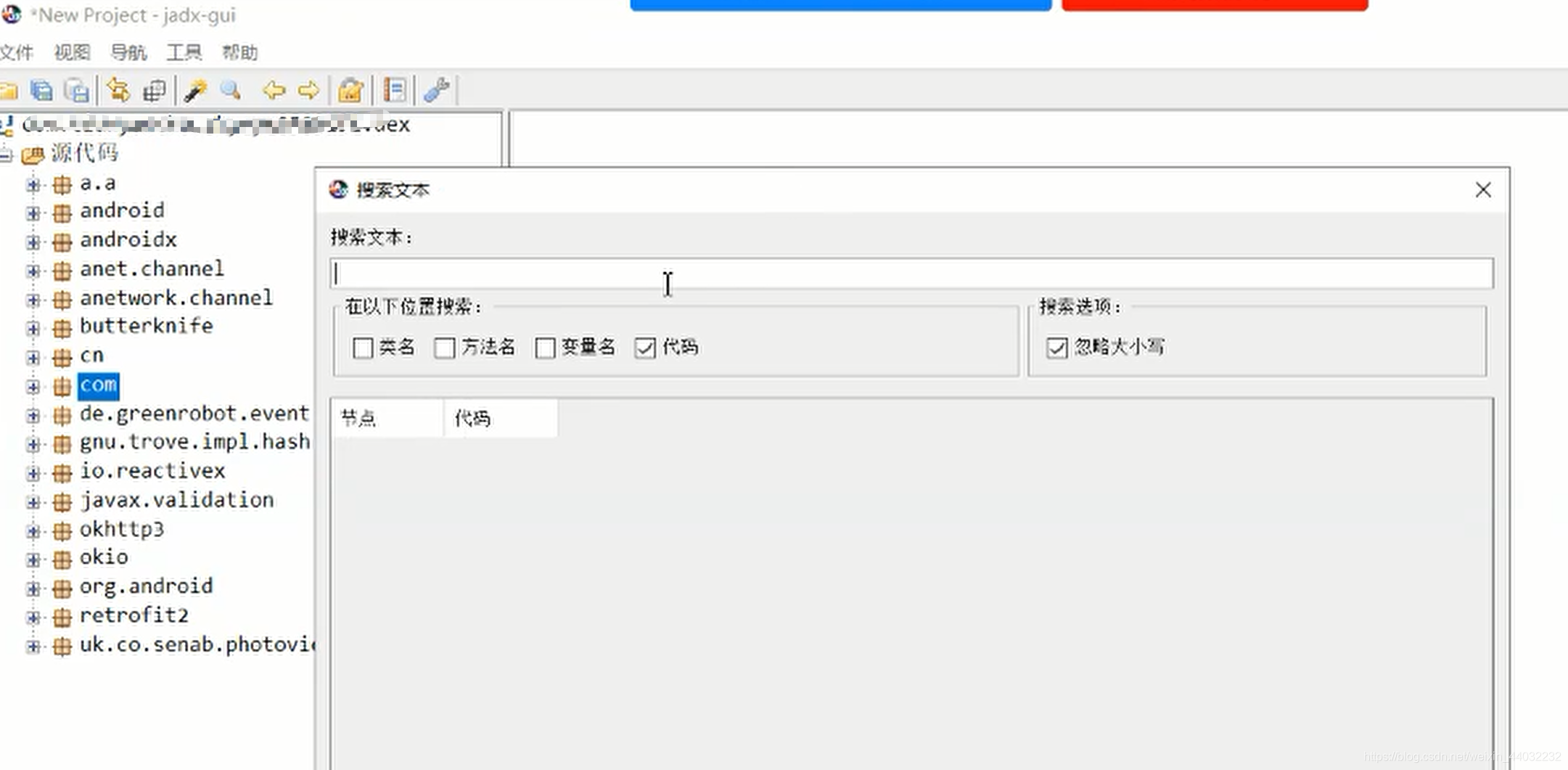Expand the android package node
1568x770 pixels.
(33, 213)
